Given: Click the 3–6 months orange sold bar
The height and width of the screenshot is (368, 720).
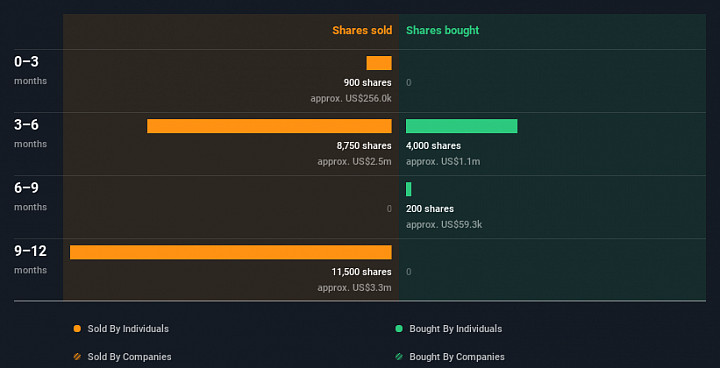Looking at the screenshot, I should click(x=269, y=126).
